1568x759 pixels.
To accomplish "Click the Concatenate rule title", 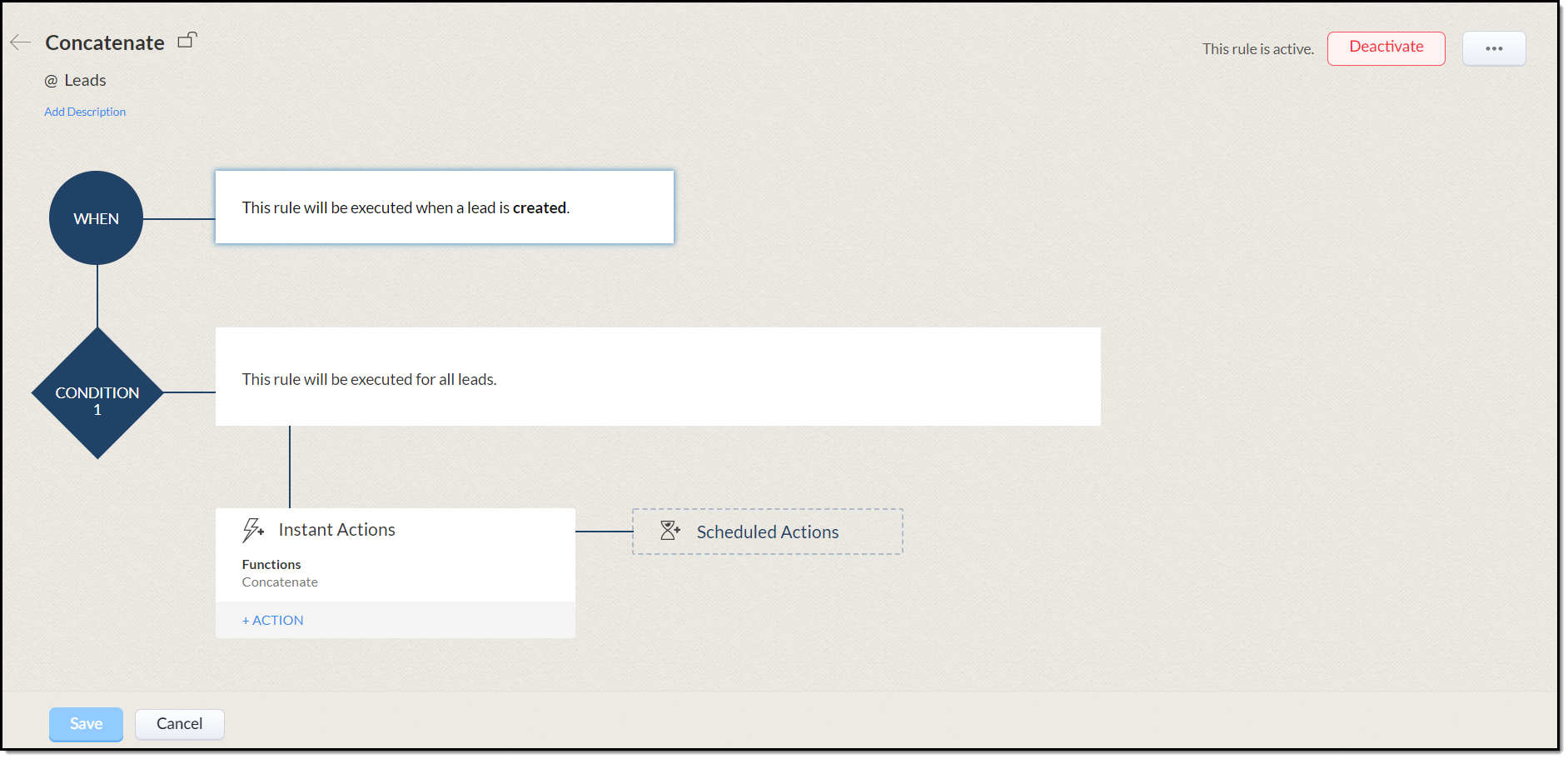I will pos(105,42).
